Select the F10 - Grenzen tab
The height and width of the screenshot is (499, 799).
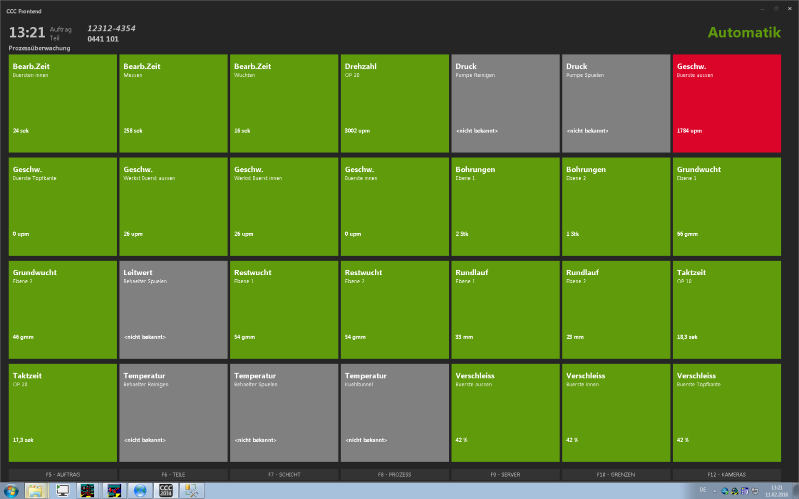[616, 473]
